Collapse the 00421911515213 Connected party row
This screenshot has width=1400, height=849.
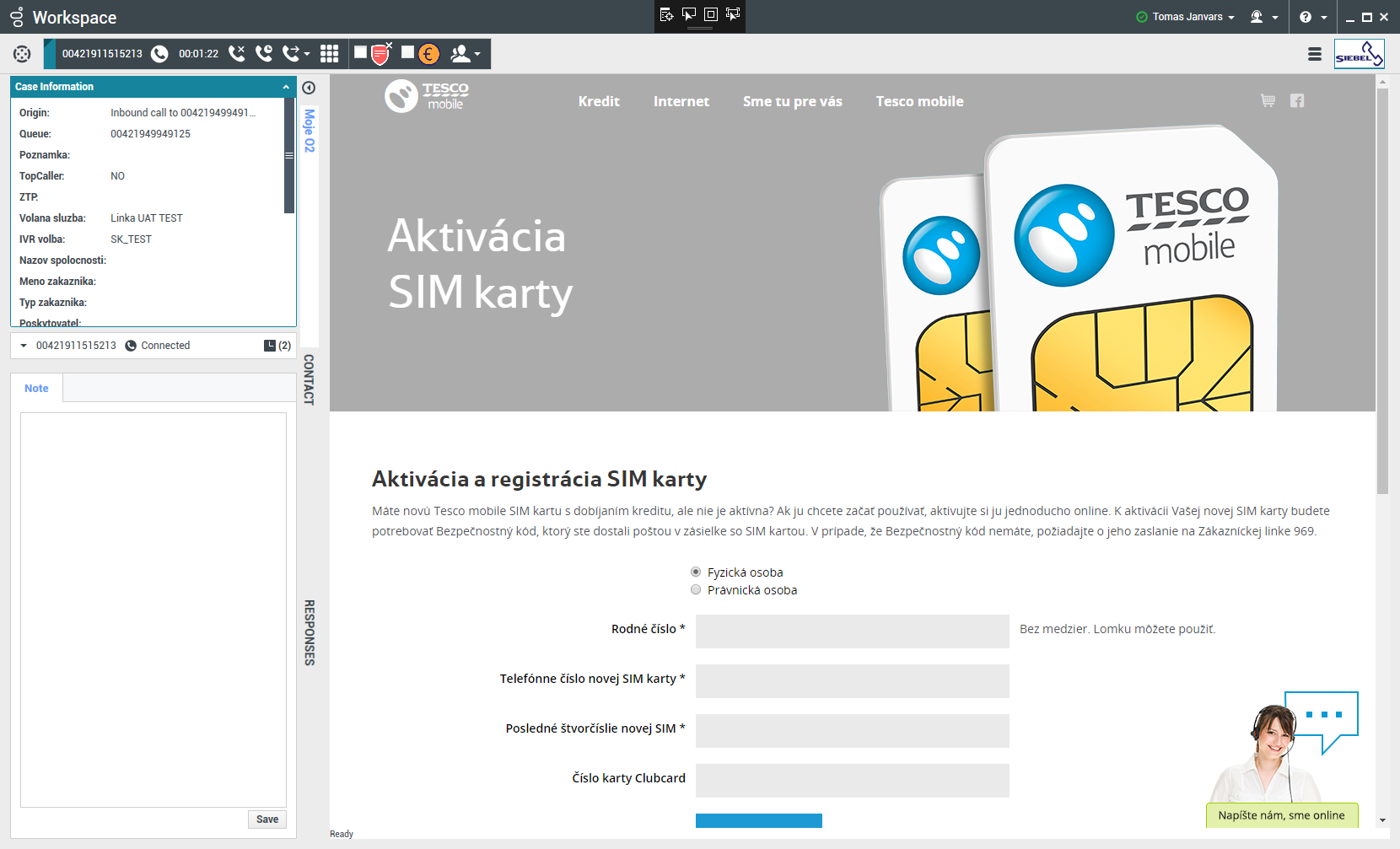click(24, 346)
